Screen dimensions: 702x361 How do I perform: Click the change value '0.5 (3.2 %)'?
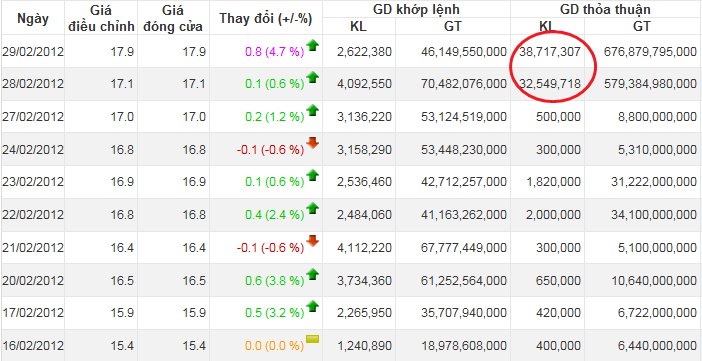pyautogui.click(x=274, y=314)
